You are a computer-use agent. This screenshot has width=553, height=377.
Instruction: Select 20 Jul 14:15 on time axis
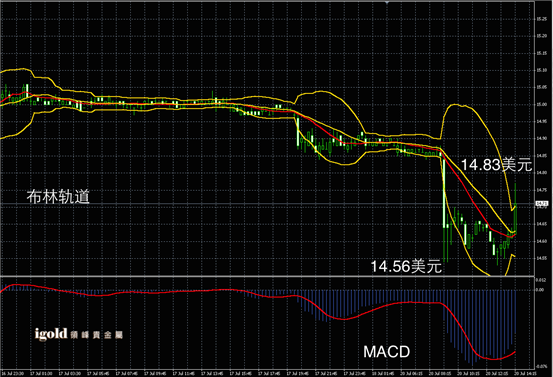point(525,373)
